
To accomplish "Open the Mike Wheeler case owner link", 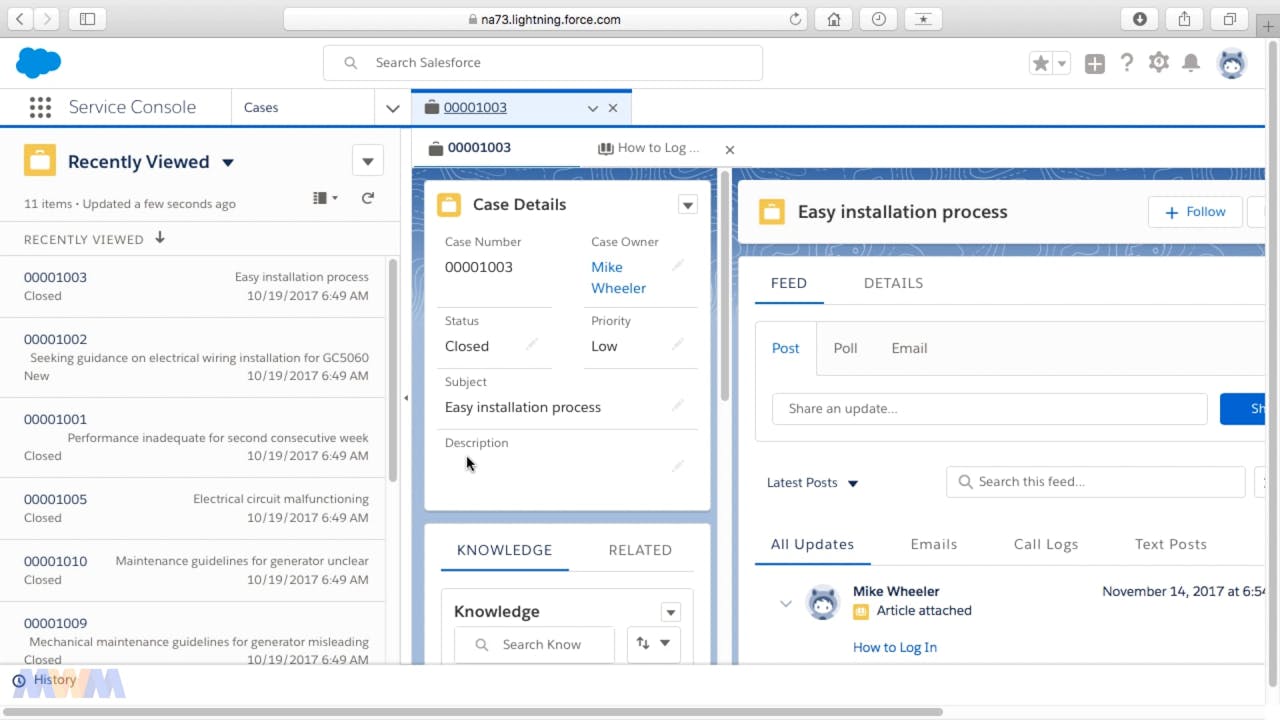I will [618, 278].
